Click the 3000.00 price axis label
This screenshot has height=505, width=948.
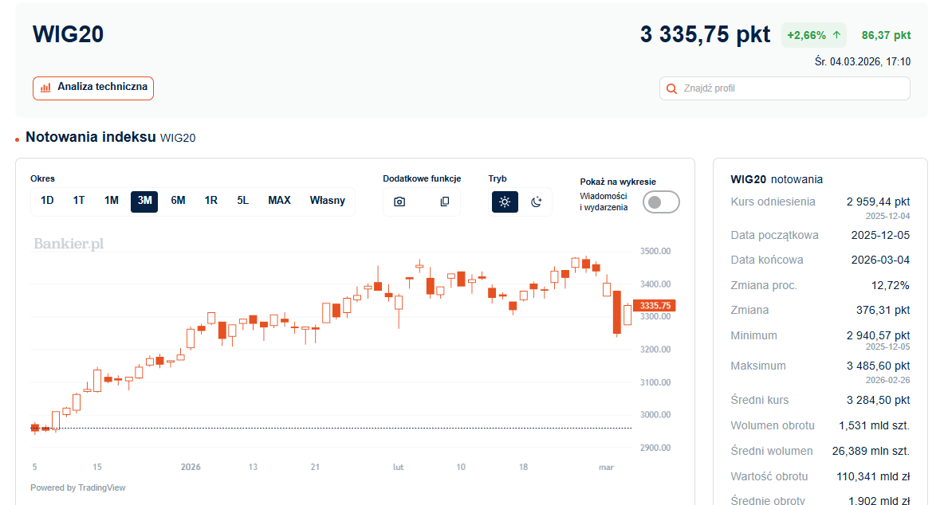coord(655,415)
